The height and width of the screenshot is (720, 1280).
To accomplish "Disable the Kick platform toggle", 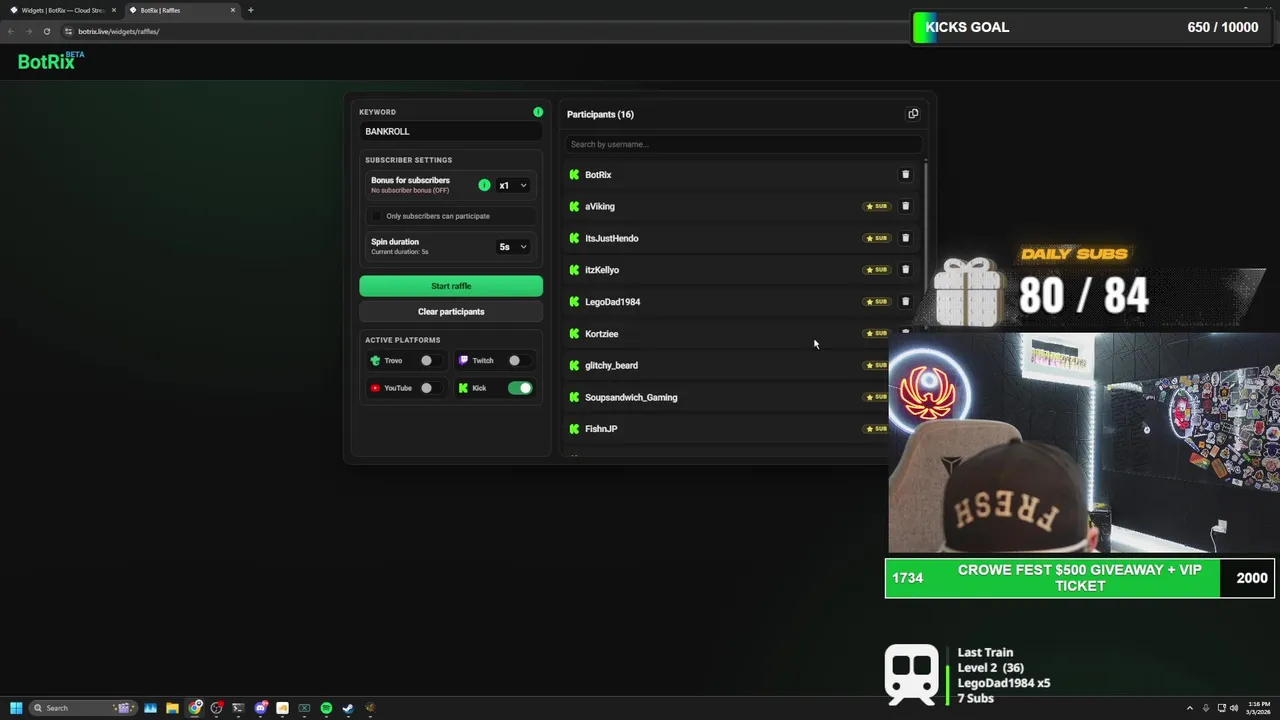I will pos(520,388).
